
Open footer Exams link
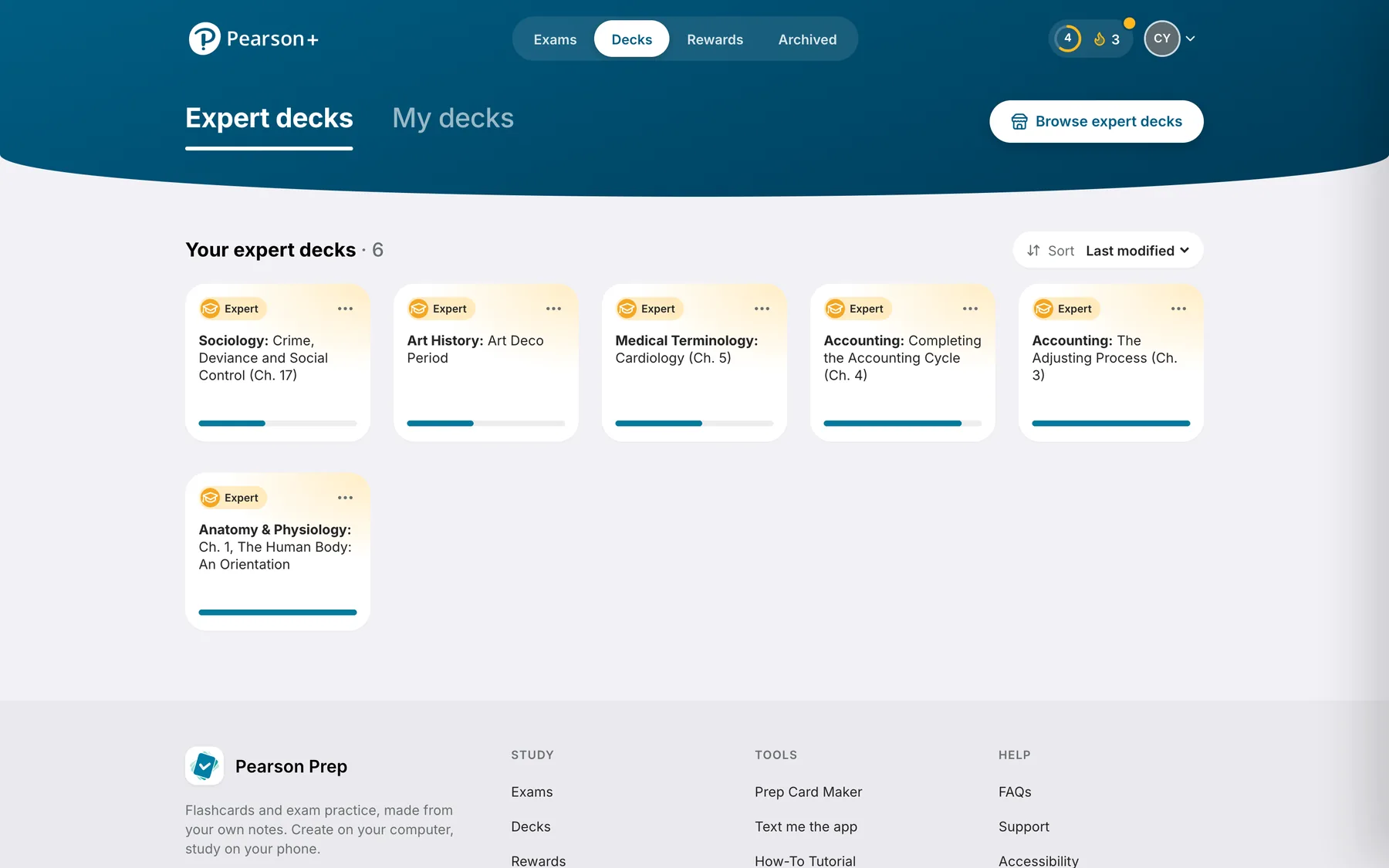pyautogui.click(x=532, y=792)
